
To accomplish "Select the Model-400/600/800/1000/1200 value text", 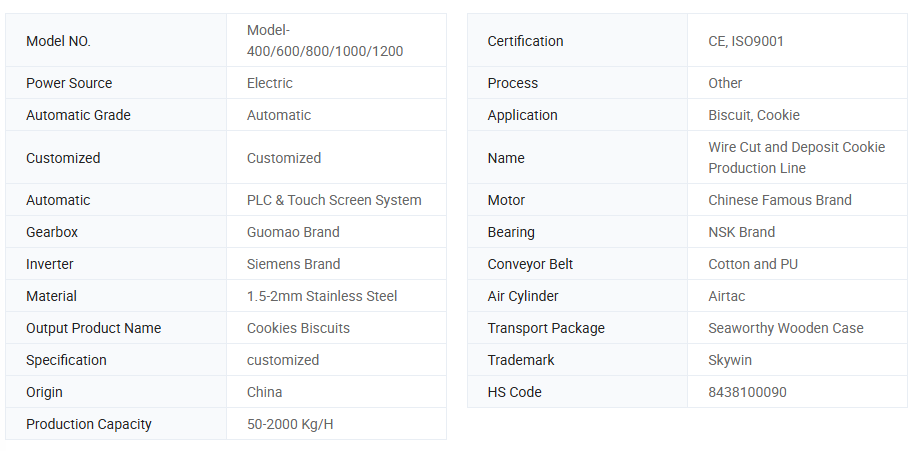I will pyautogui.click(x=324, y=41).
